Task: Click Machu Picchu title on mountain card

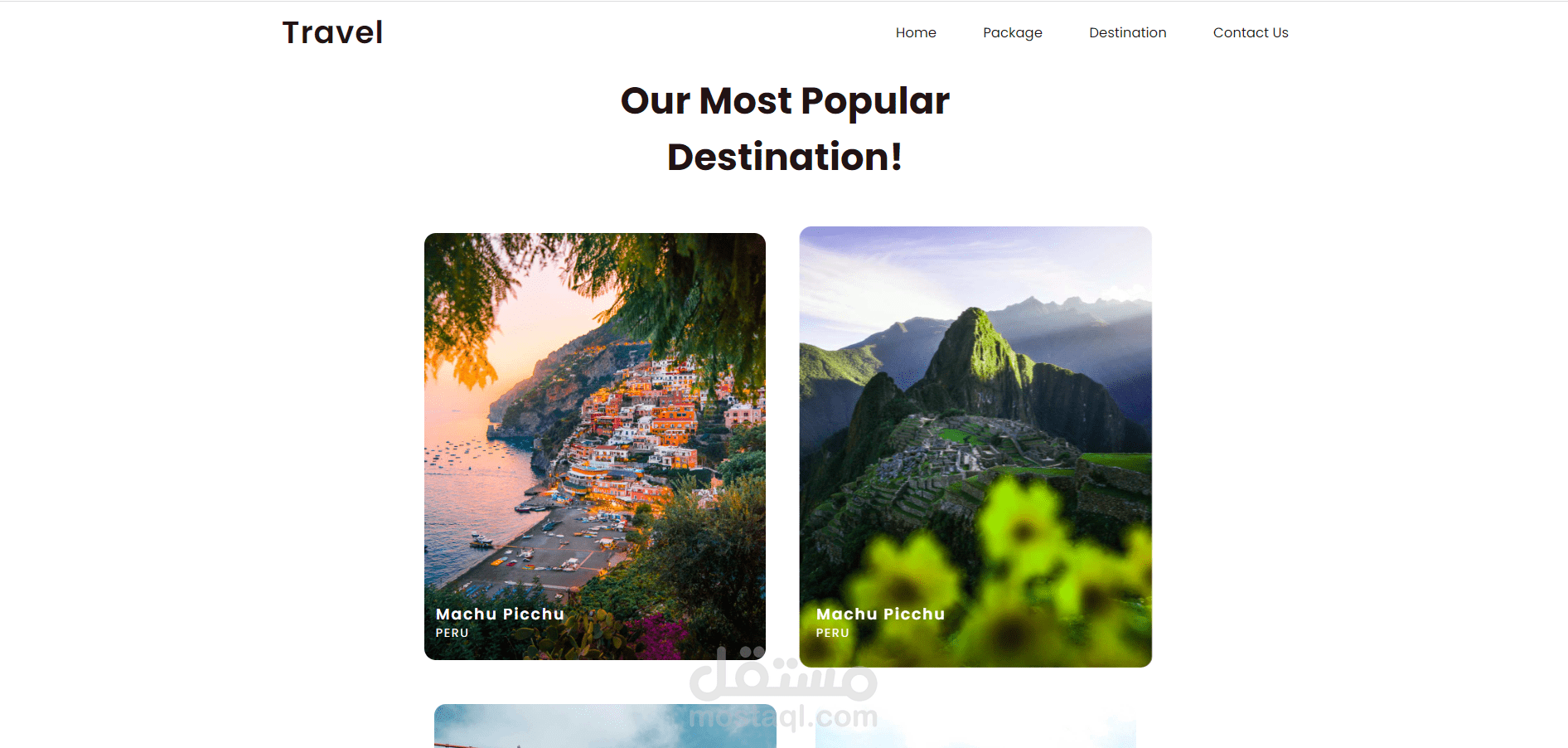Action: point(880,614)
